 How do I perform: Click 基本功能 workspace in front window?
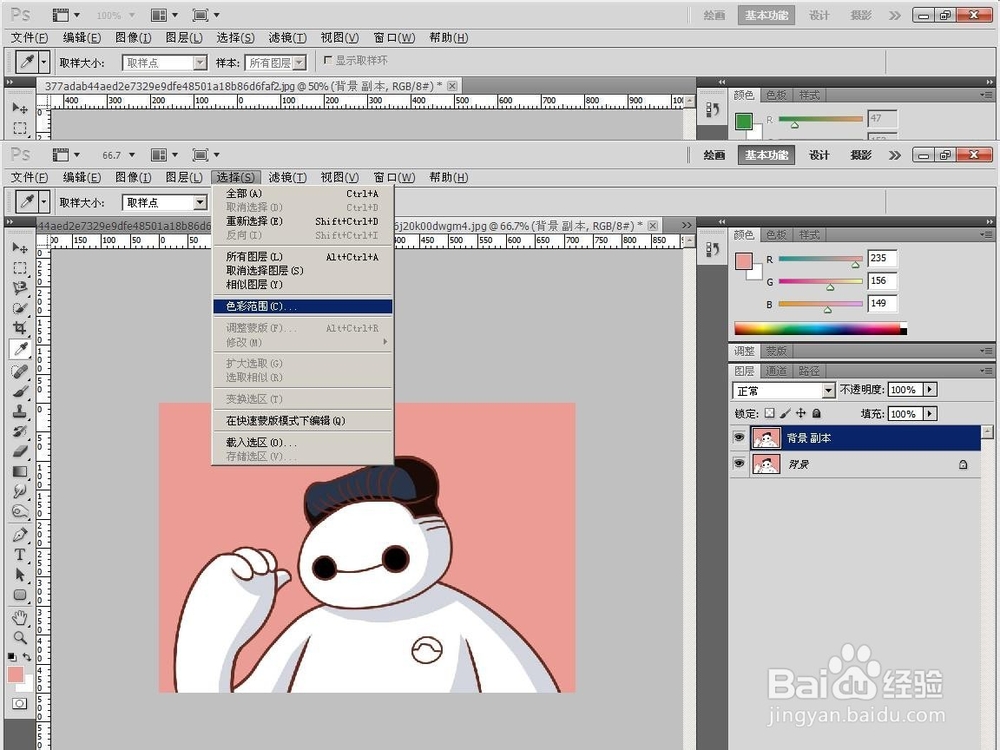click(767, 155)
